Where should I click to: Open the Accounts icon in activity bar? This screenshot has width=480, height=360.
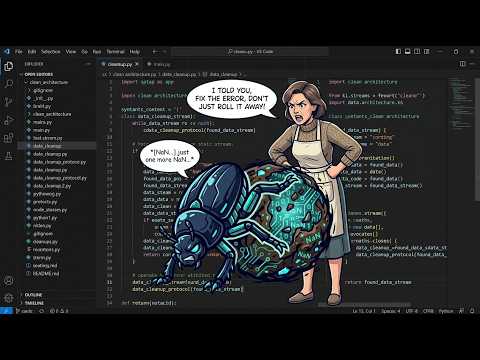pos(9,281)
